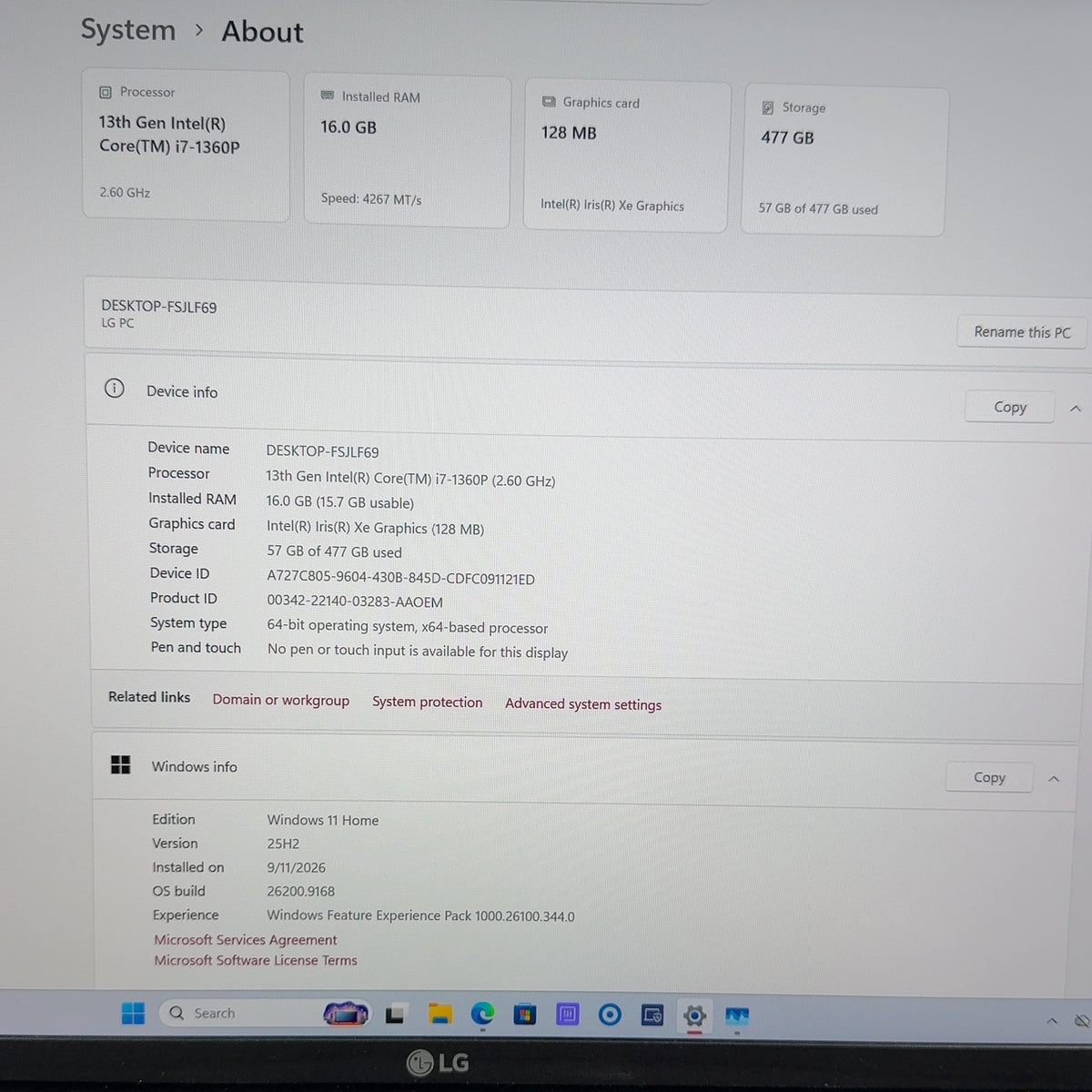
Task: Copy the Windows info specifications
Action: [989, 777]
